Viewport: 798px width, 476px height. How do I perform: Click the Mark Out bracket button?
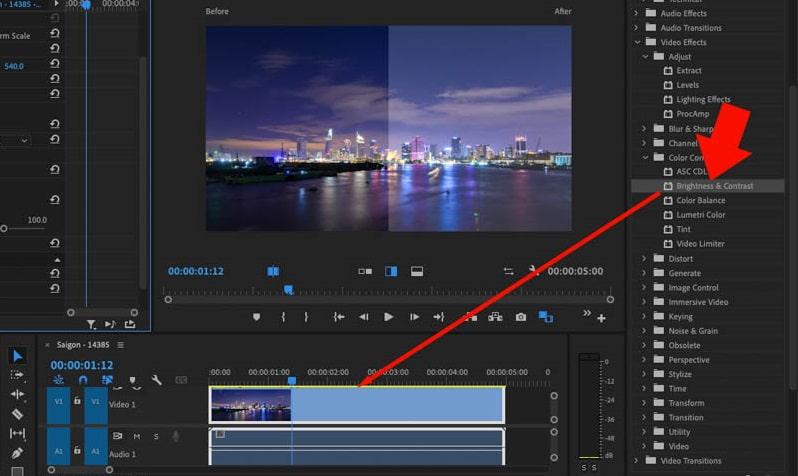[x=306, y=317]
